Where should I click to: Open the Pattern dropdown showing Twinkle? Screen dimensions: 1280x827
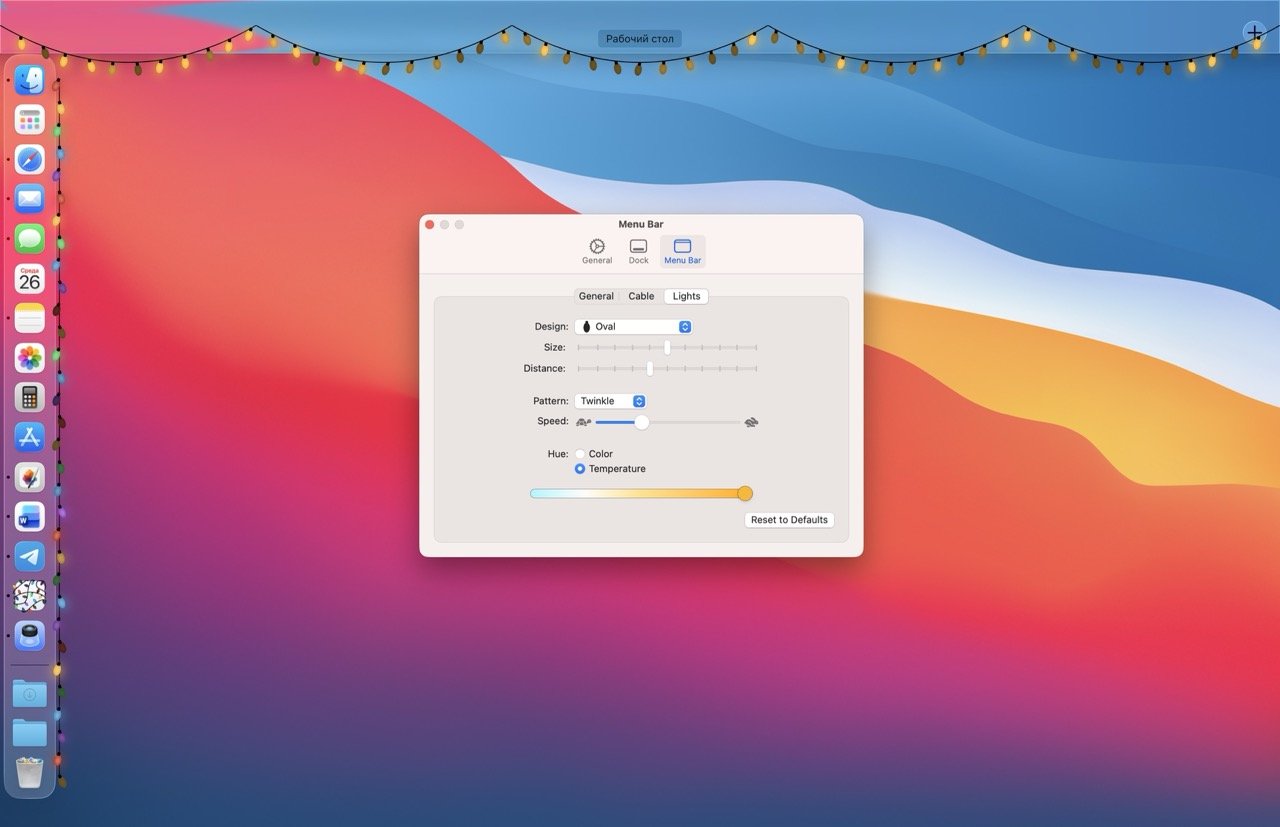(x=610, y=400)
